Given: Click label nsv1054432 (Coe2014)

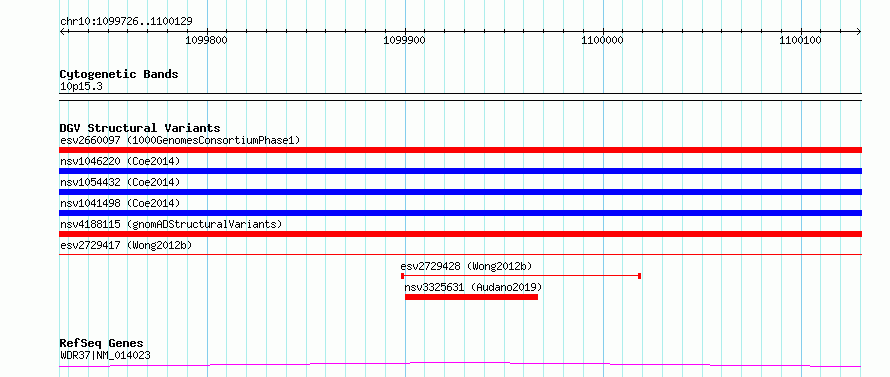Looking at the screenshot, I should (x=120, y=182).
